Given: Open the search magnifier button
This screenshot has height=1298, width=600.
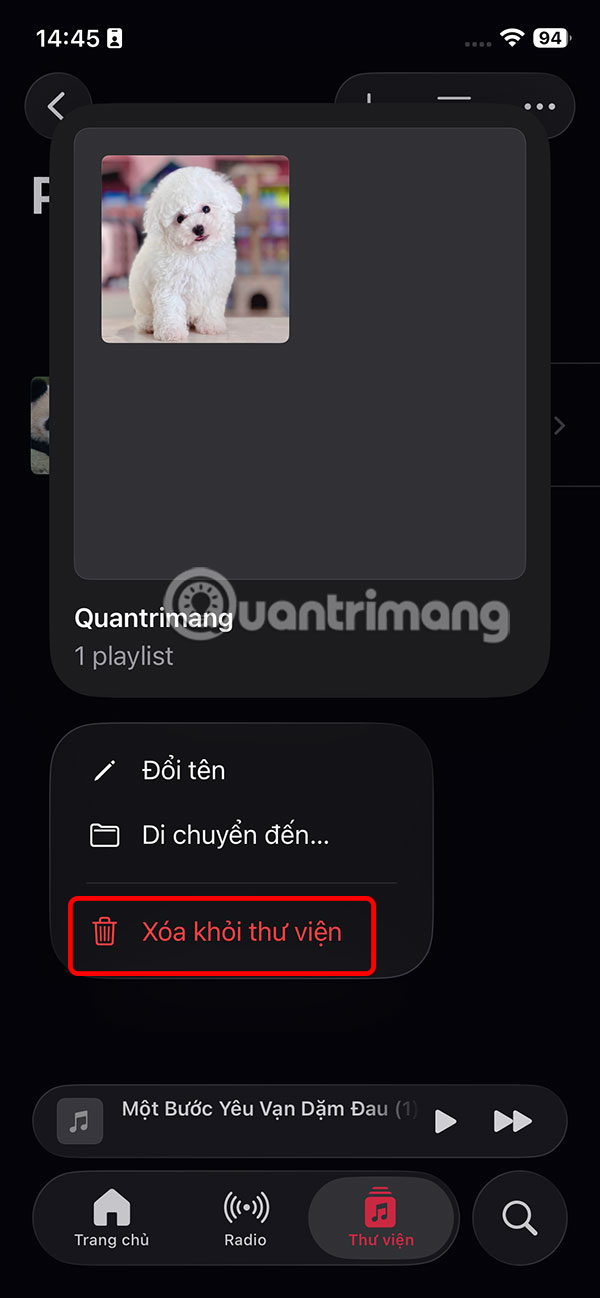Looking at the screenshot, I should point(519,1218).
